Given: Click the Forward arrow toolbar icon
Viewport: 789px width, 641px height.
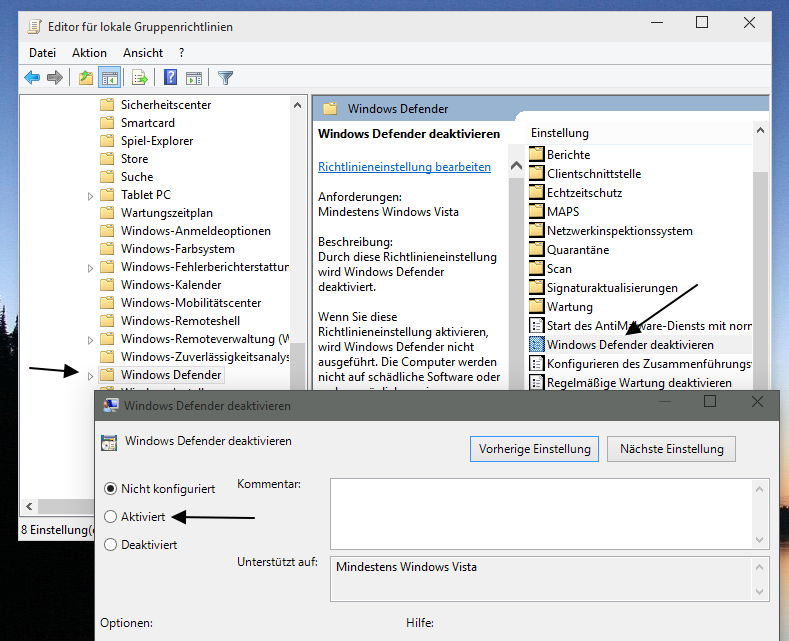Looking at the screenshot, I should (x=54, y=78).
